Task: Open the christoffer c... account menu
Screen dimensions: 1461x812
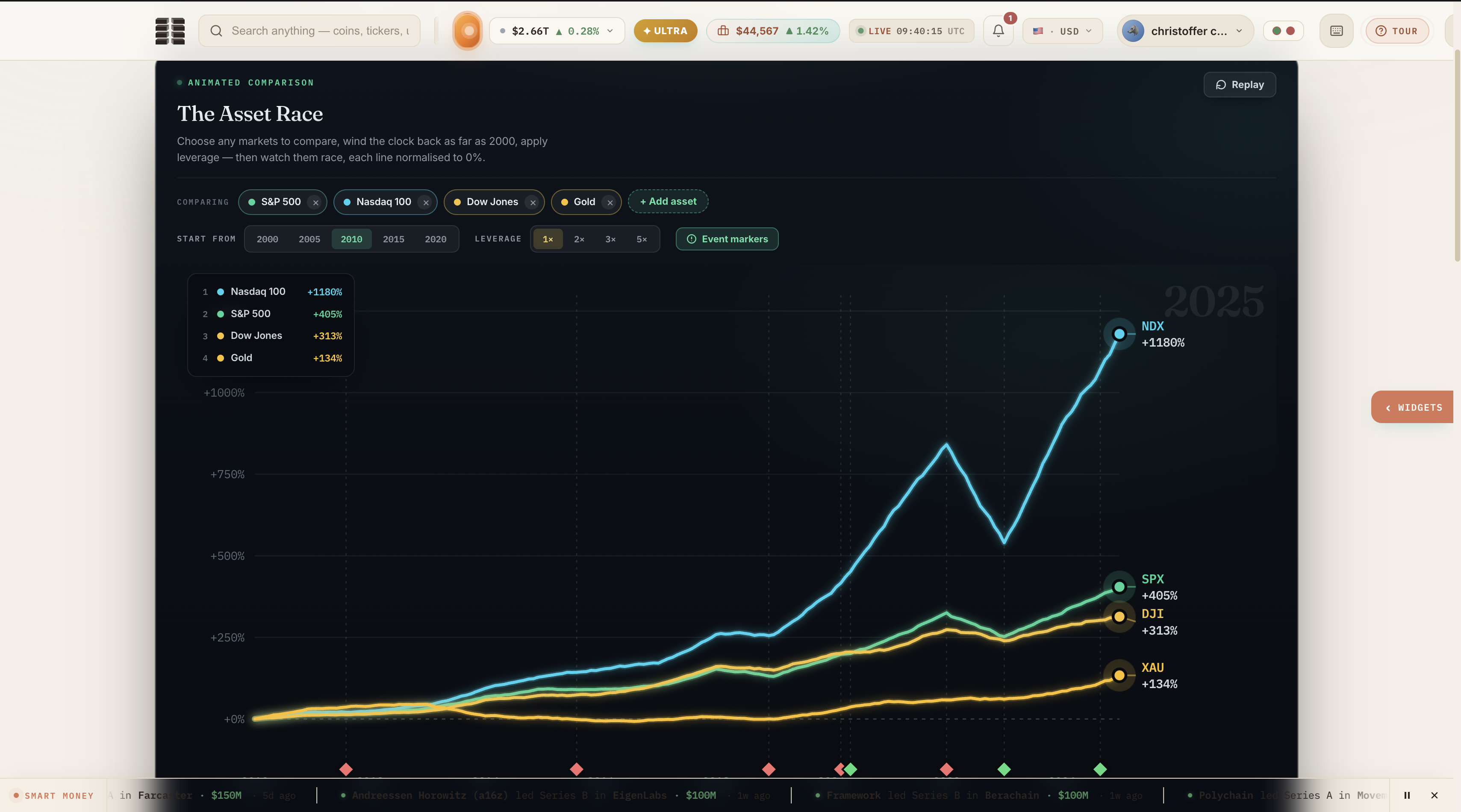Action: pos(1185,31)
